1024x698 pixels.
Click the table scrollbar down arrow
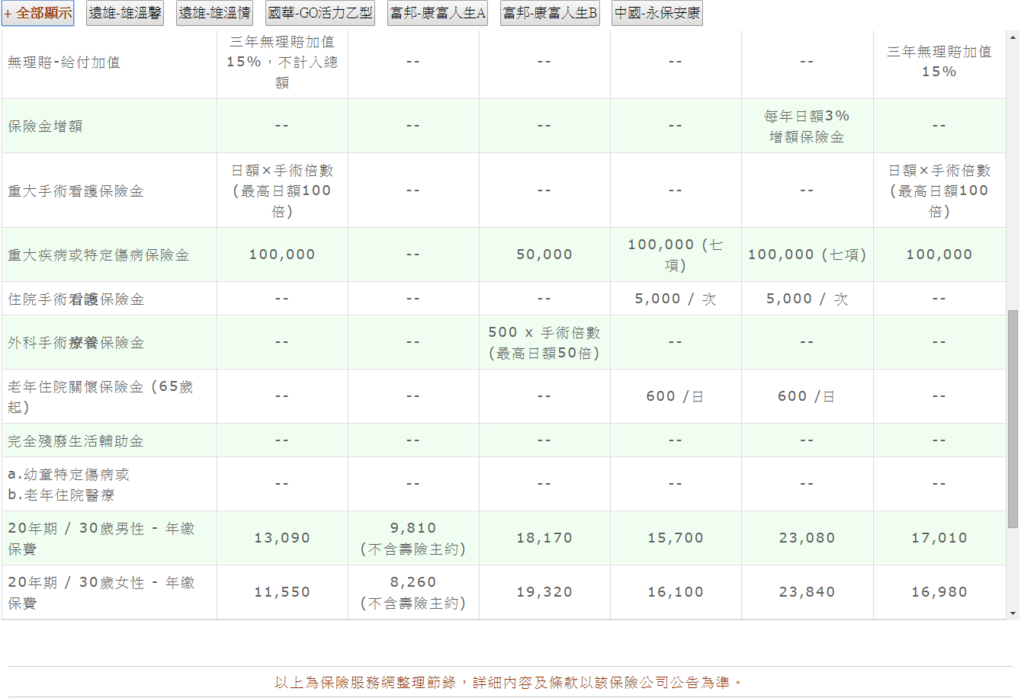point(1013,613)
